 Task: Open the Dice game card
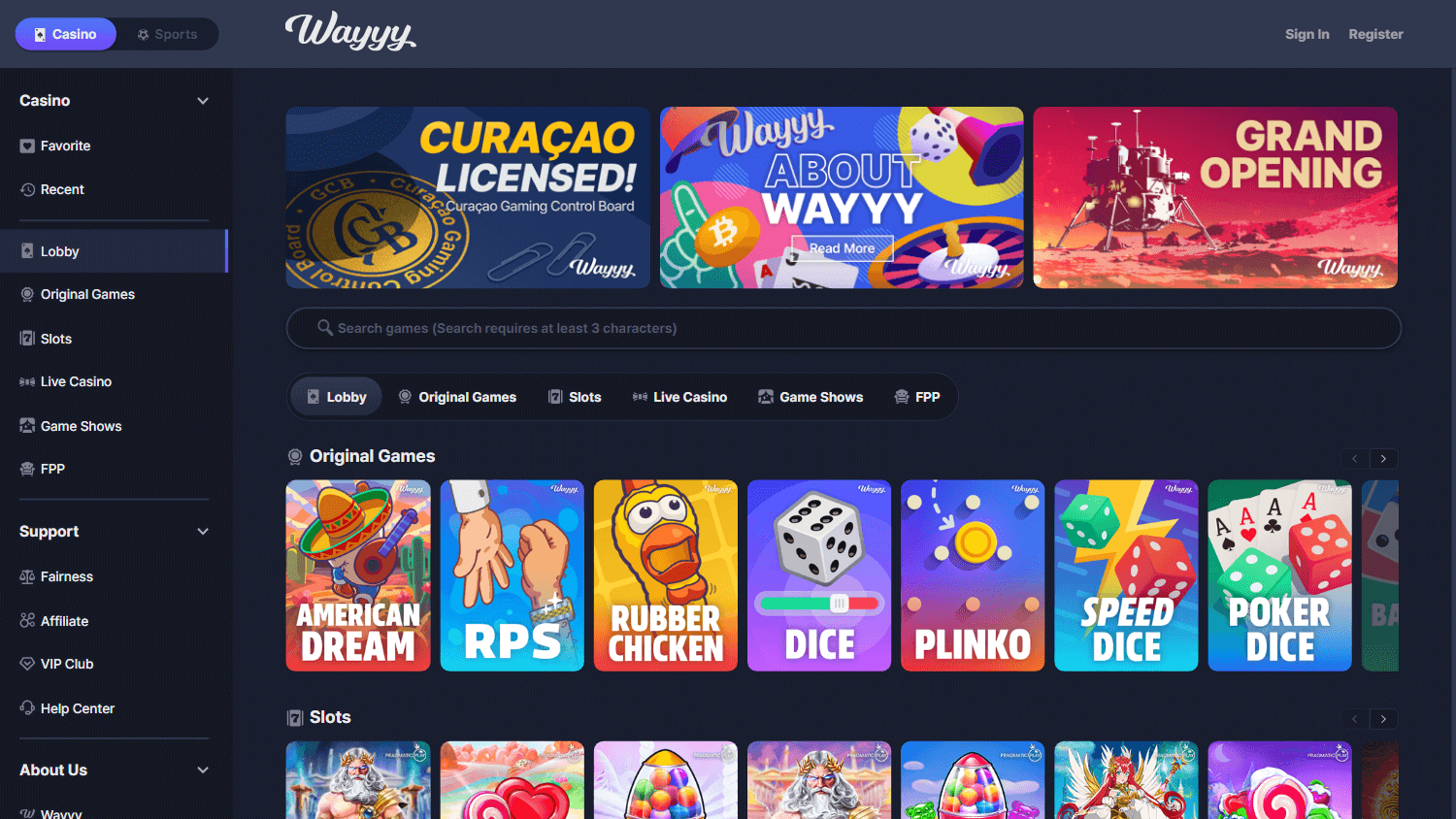click(x=819, y=575)
